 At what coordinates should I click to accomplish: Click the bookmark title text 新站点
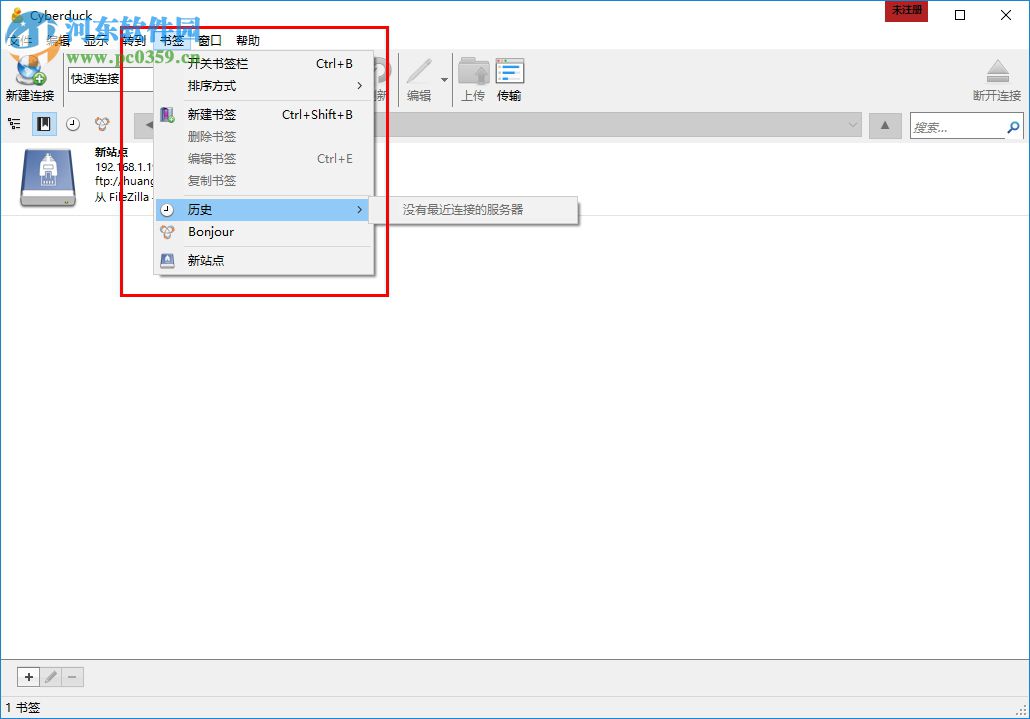(x=112, y=152)
